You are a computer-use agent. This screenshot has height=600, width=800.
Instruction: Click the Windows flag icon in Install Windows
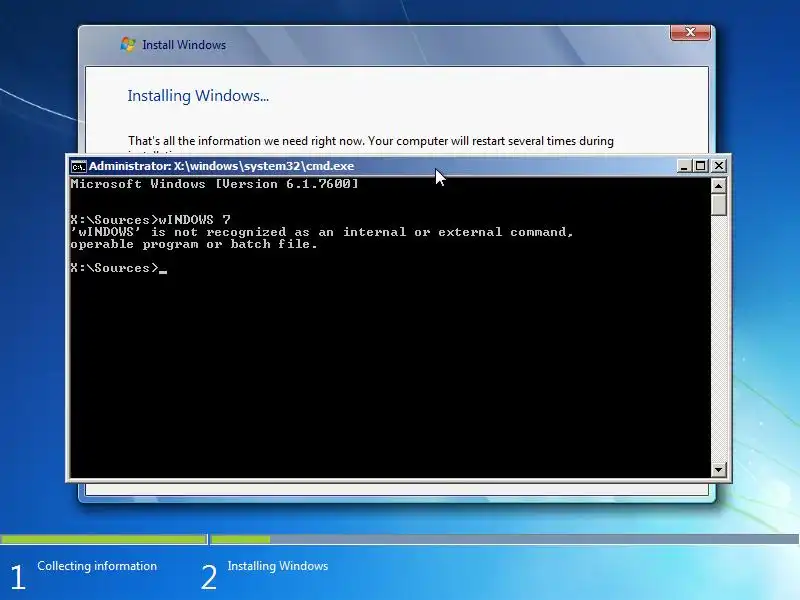coord(128,44)
